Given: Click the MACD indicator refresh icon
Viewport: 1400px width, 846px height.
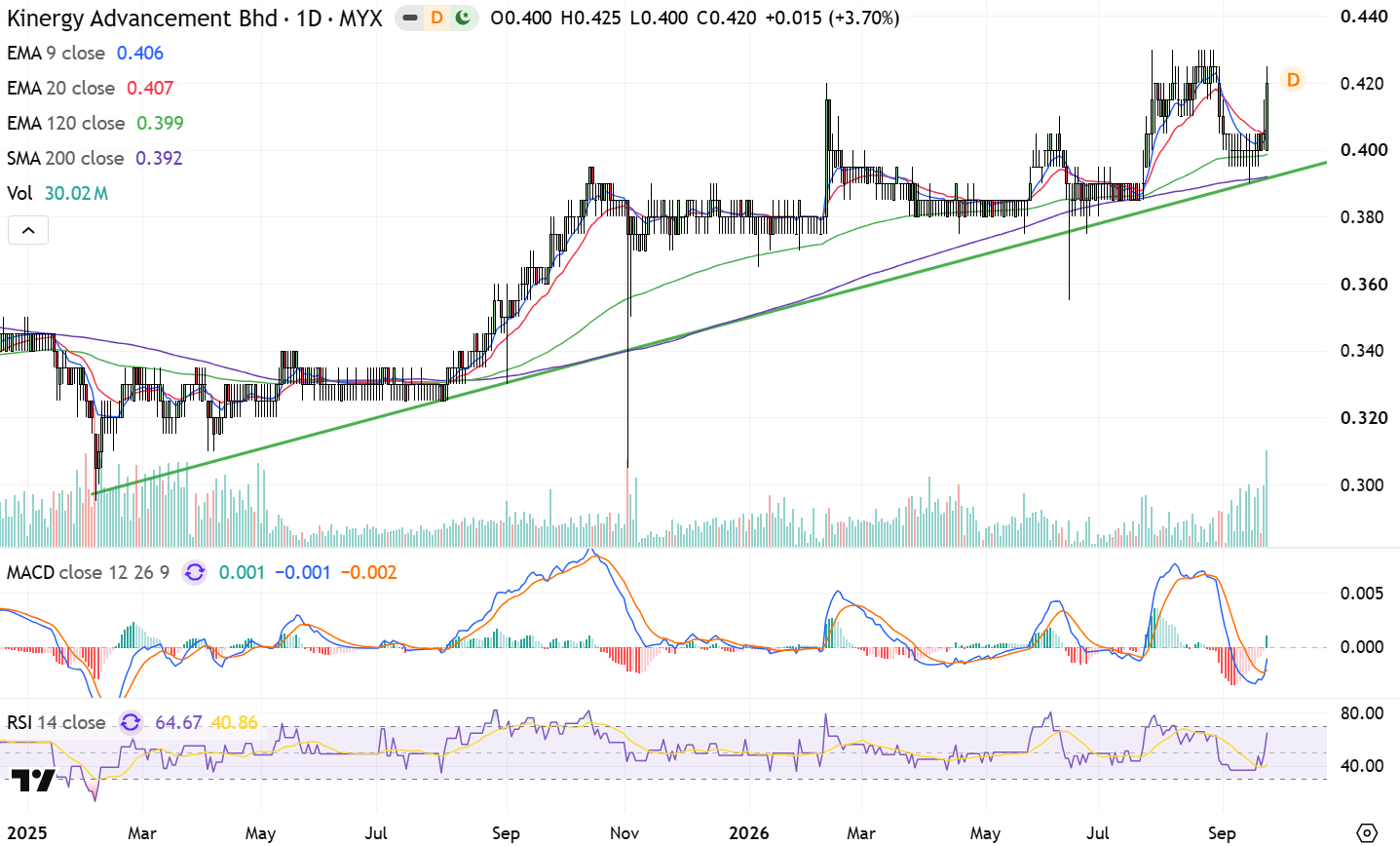Looking at the screenshot, I should pyautogui.click(x=195, y=572).
